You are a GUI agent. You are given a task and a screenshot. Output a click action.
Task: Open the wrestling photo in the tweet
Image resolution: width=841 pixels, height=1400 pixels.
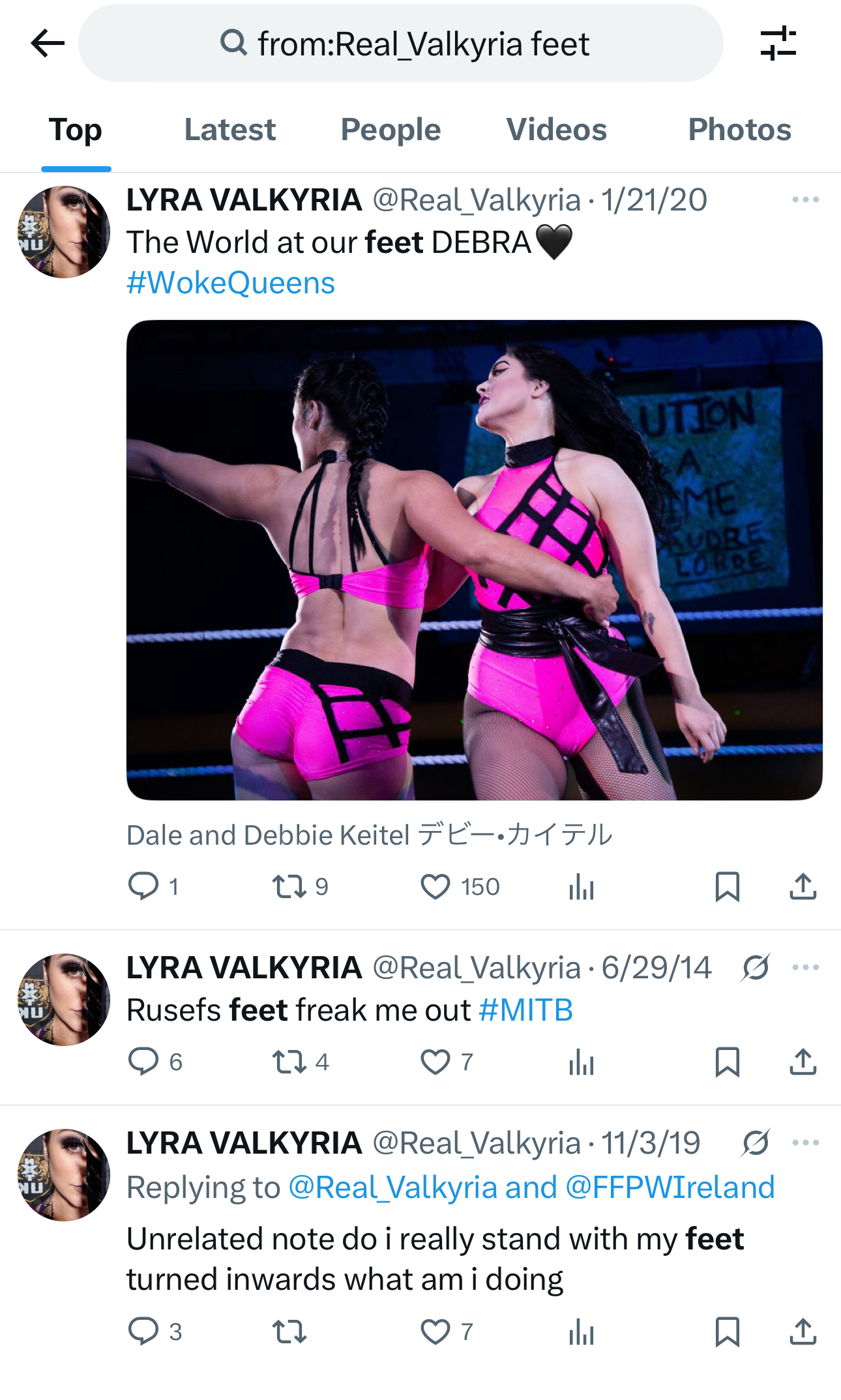click(x=475, y=560)
